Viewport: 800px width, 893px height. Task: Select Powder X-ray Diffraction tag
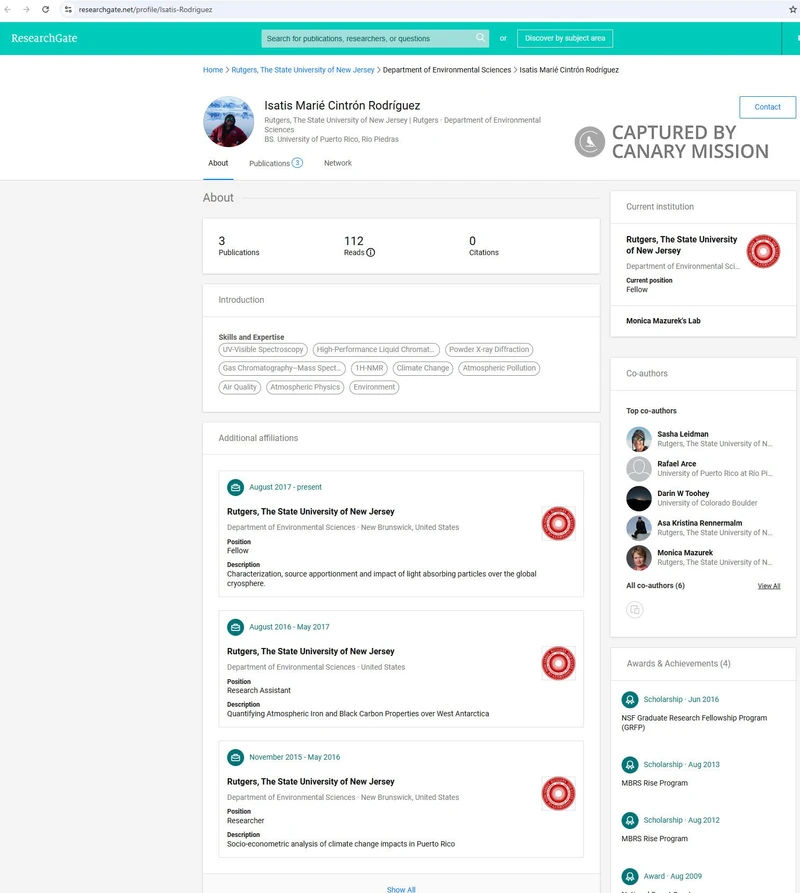489,350
